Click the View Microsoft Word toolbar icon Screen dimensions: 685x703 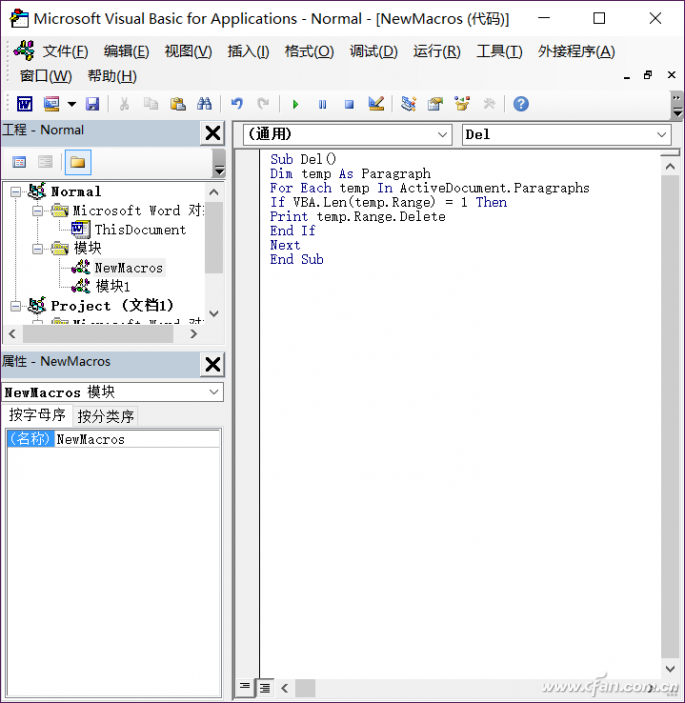tap(24, 104)
